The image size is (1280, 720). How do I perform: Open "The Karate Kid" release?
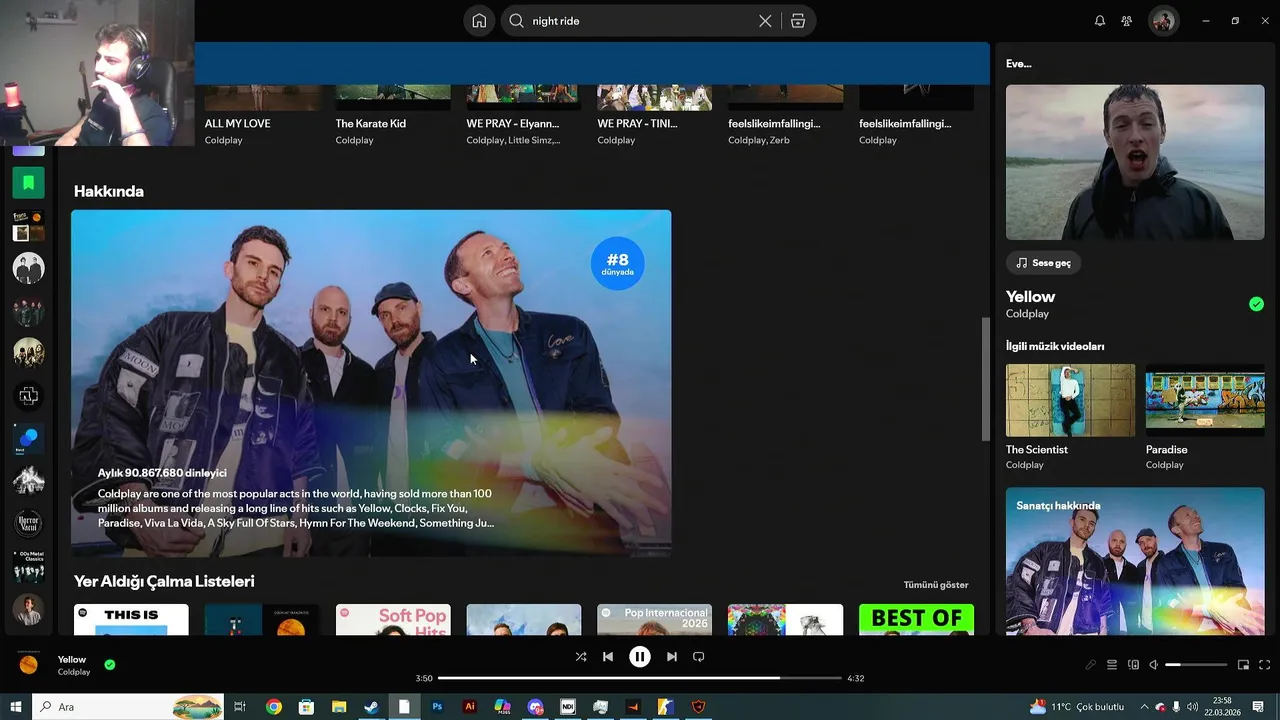[x=371, y=124]
